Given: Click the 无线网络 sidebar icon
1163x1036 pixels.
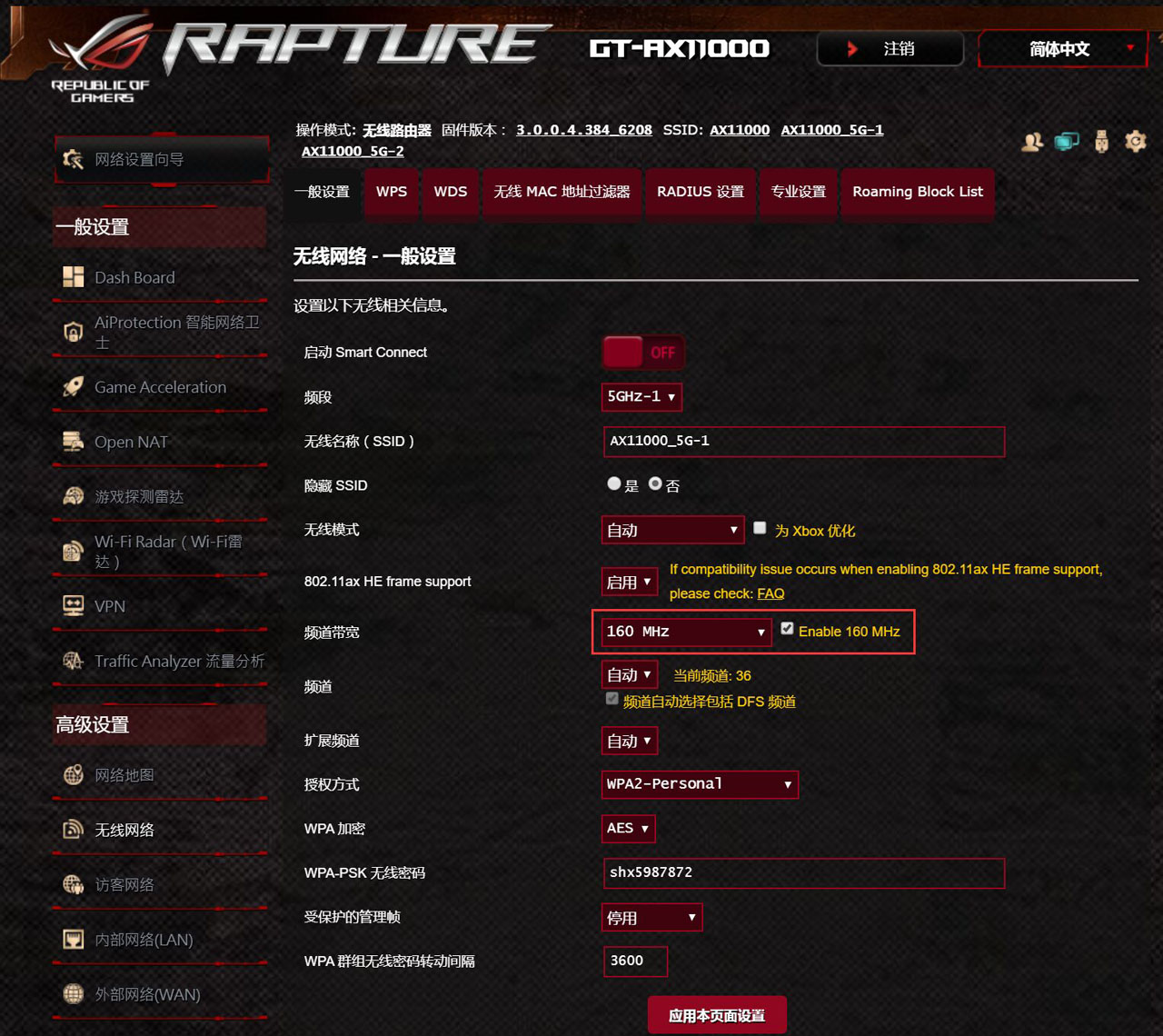Looking at the screenshot, I should pos(74,830).
